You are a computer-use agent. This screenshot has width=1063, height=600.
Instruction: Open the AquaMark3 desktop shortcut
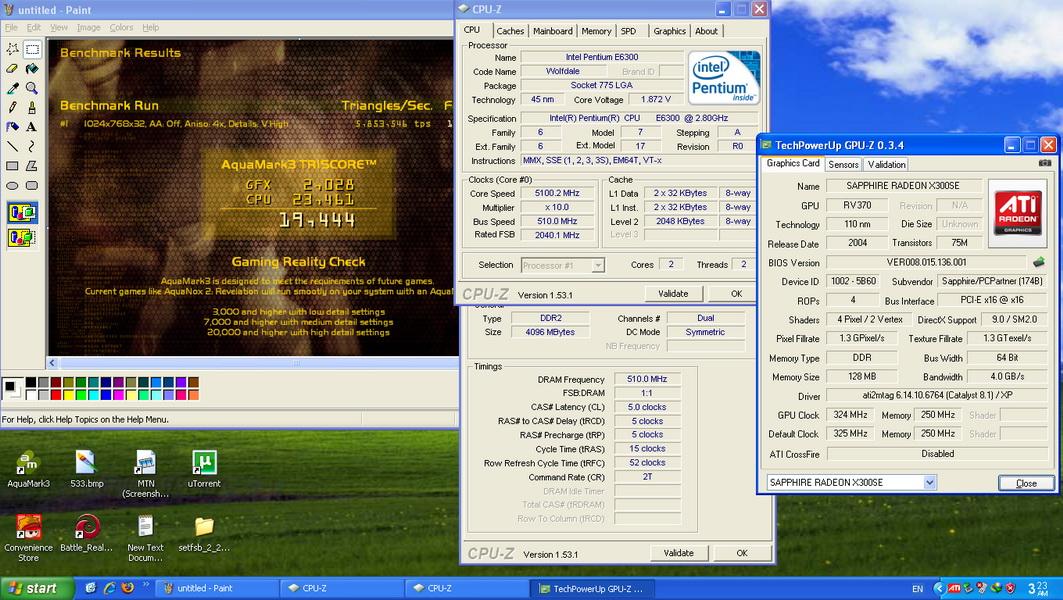pos(28,468)
